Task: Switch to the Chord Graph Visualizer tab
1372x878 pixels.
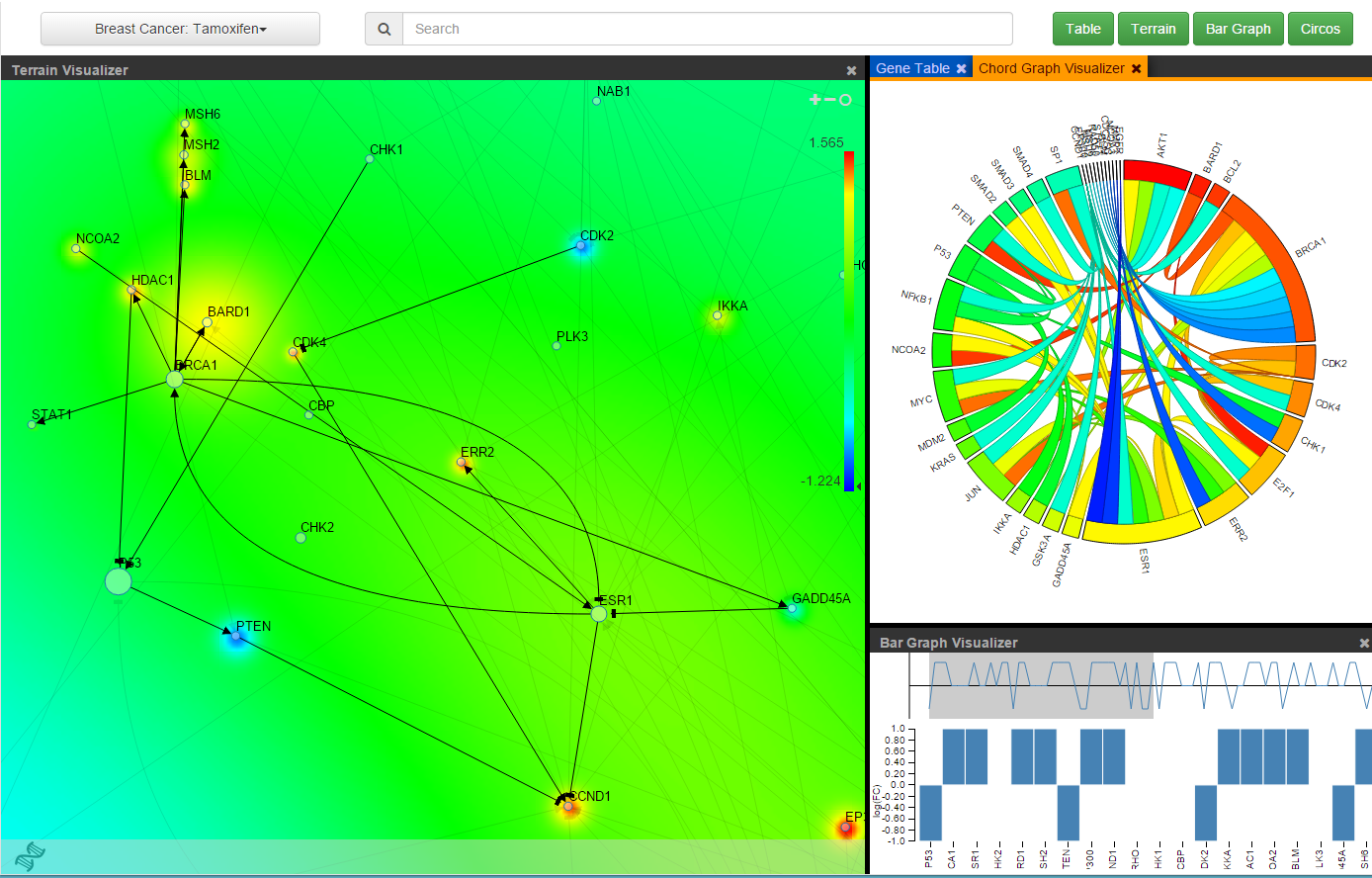Action: click(x=1052, y=68)
